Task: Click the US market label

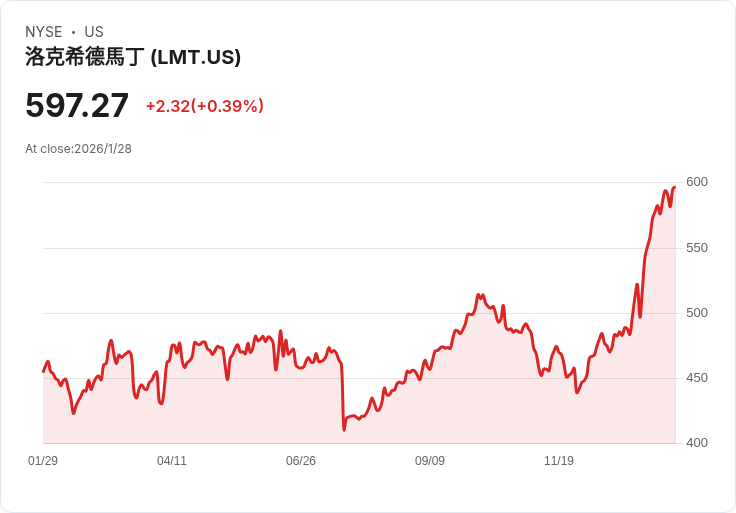Action: point(94,31)
